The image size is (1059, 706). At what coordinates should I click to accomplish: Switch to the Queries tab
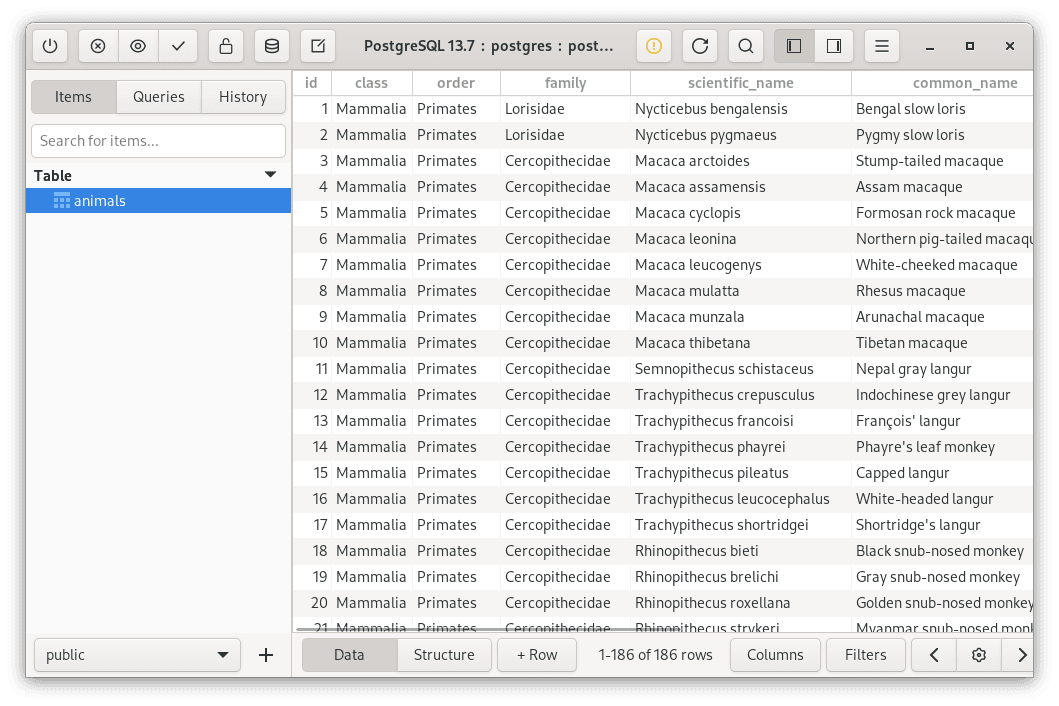159,97
